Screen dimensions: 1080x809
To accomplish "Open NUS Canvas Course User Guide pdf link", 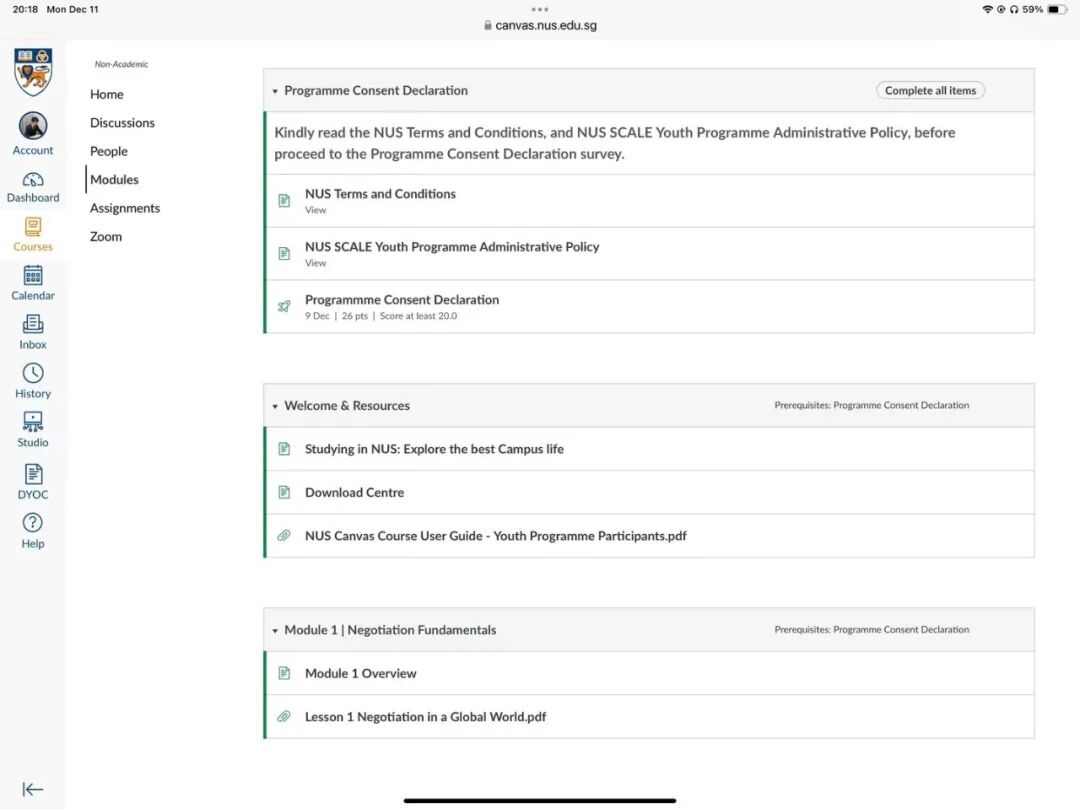I will [x=496, y=536].
